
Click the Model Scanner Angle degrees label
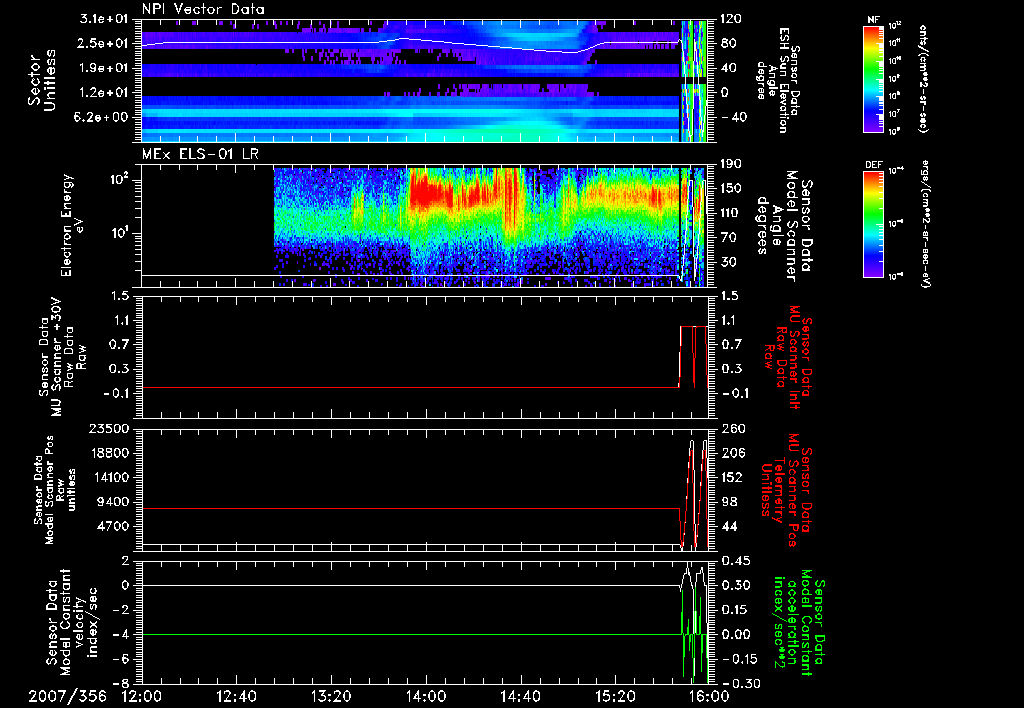tap(786, 225)
